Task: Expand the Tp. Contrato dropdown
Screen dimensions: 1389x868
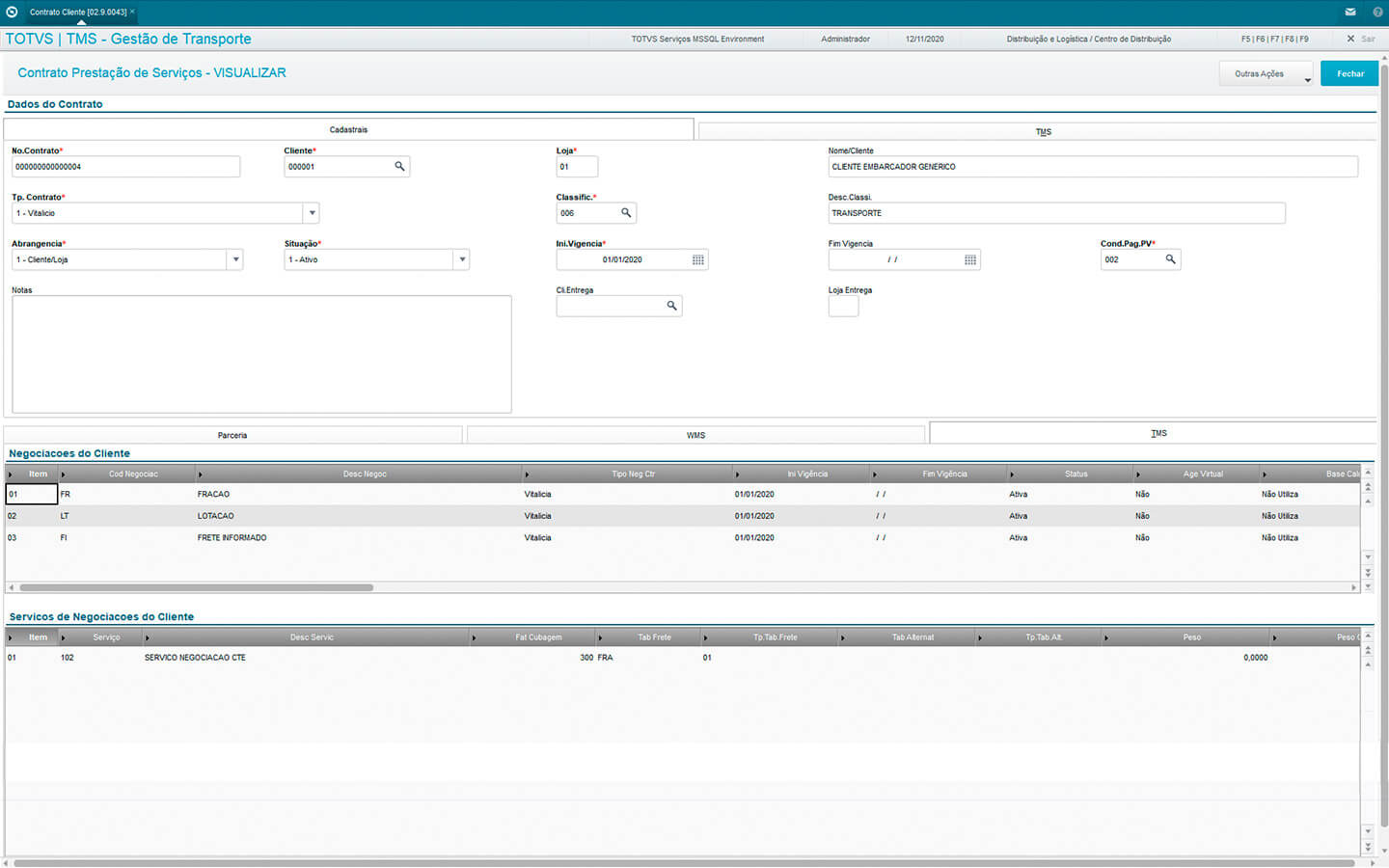Action: (312, 213)
